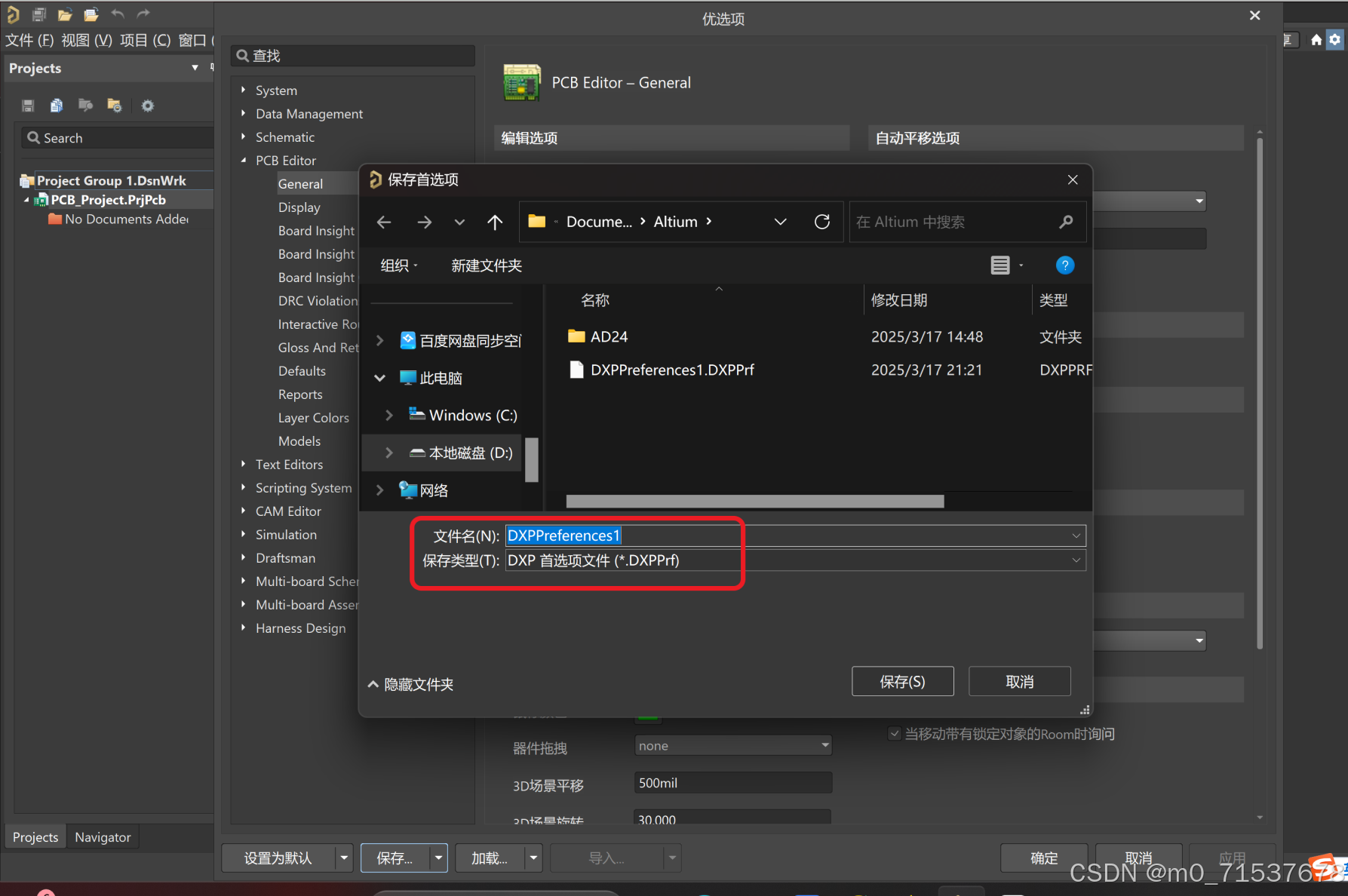Click 新建文件夹 button
The image size is (1348, 896).
tap(487, 265)
